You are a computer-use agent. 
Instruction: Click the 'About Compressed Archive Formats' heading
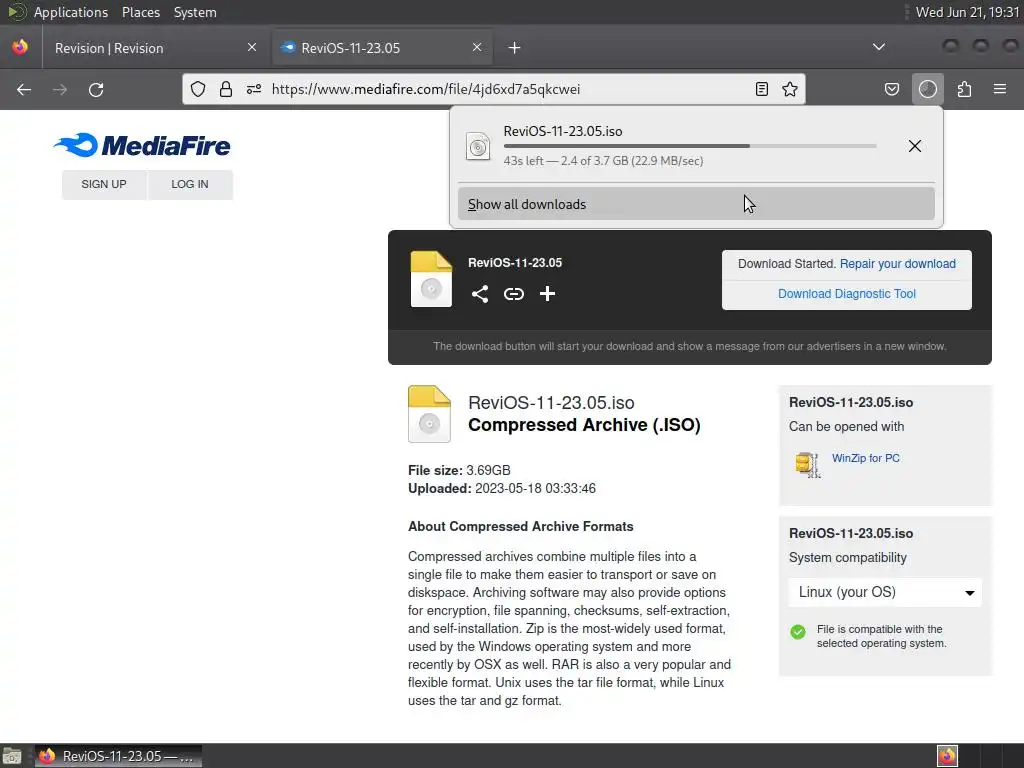point(520,526)
